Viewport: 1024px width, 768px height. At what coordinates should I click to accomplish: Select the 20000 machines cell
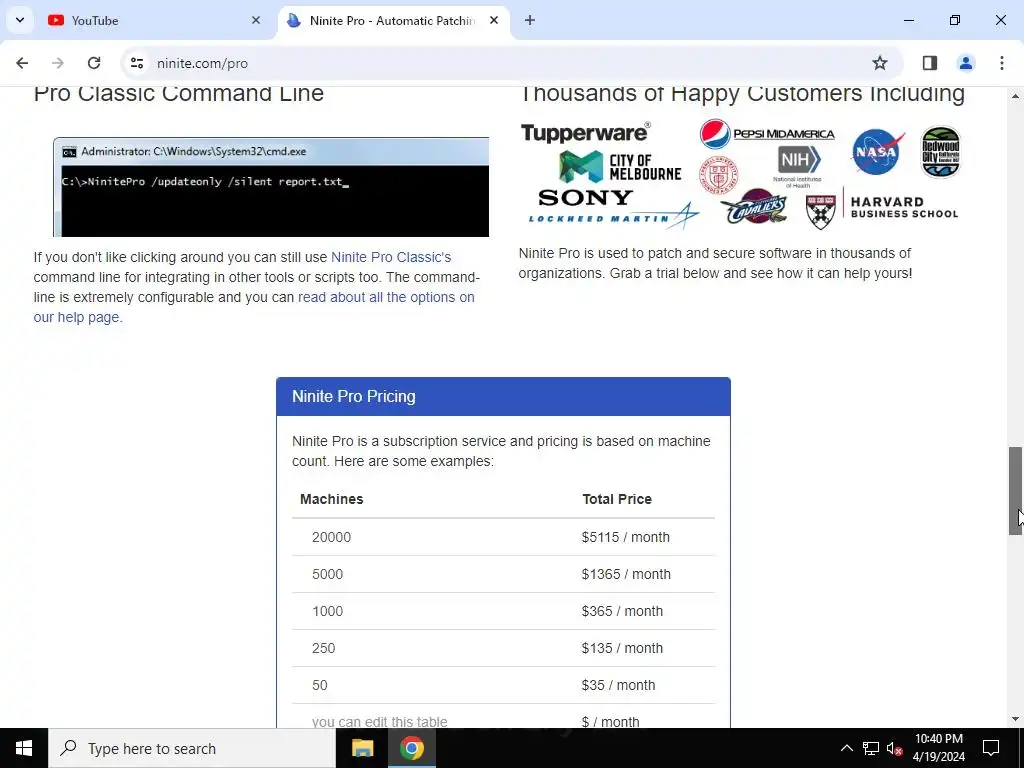(331, 537)
